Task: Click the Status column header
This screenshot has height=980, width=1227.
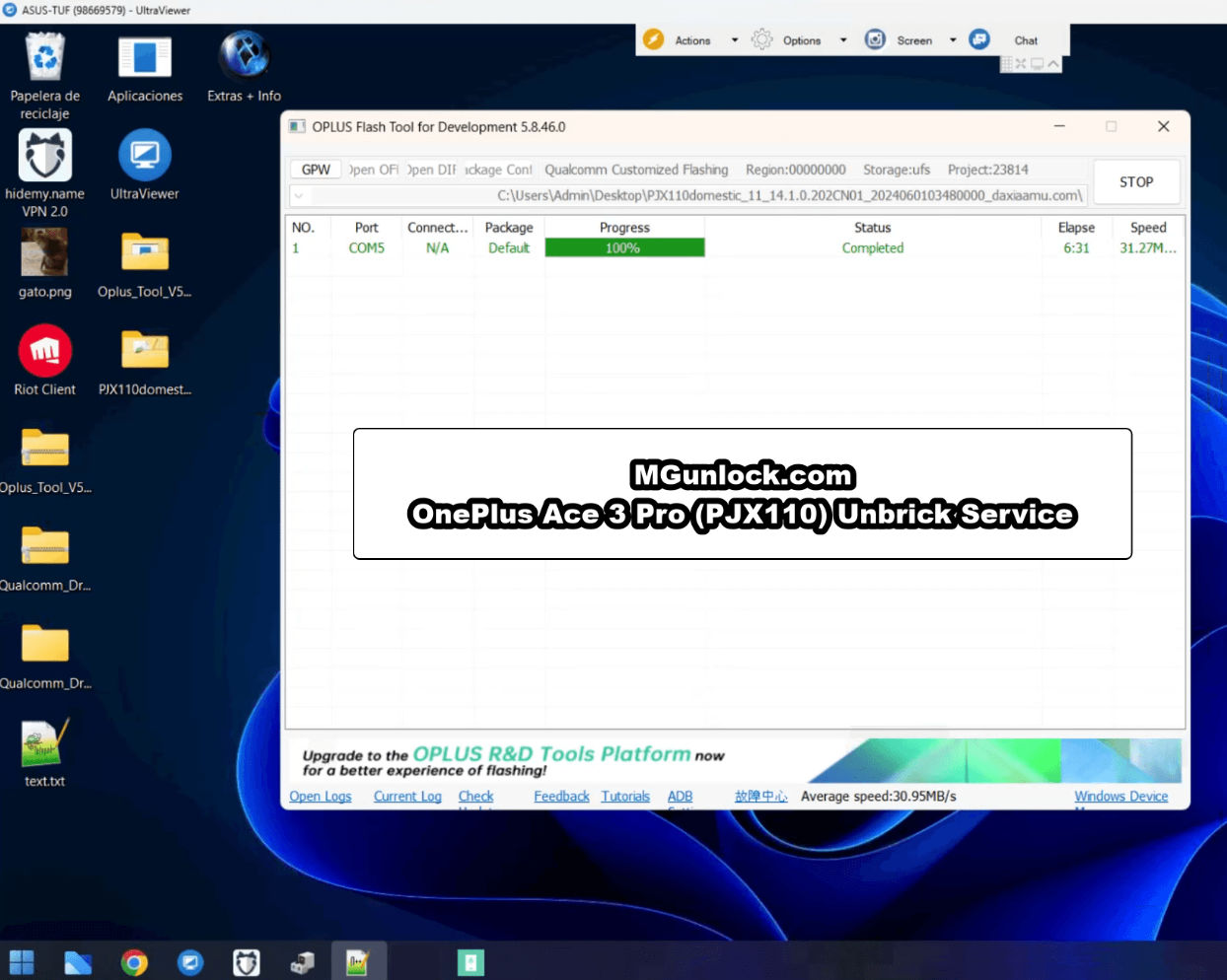Action: (873, 227)
